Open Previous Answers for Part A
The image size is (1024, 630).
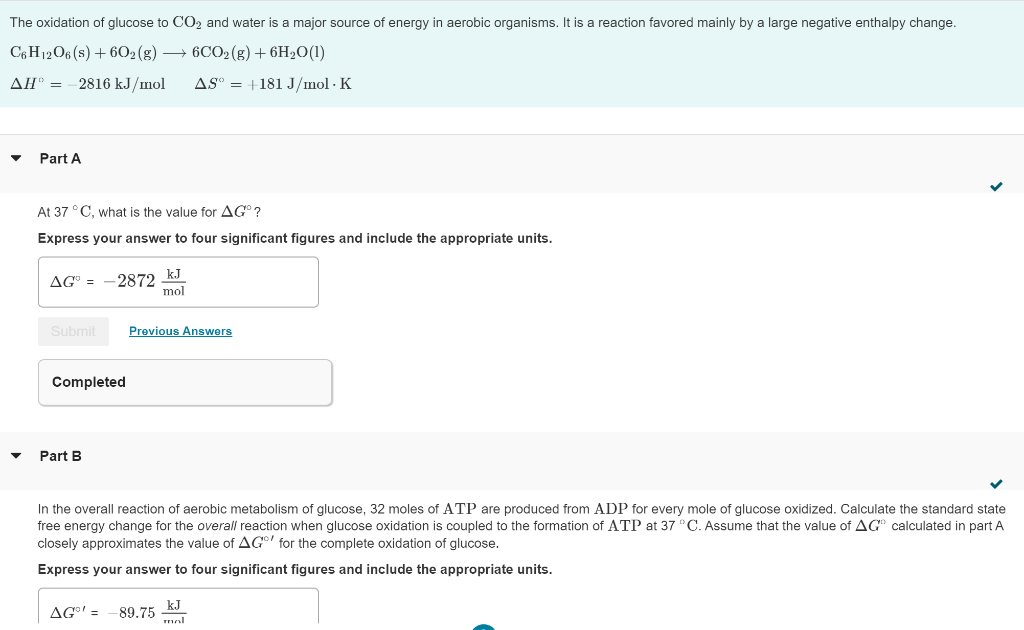[x=180, y=330]
